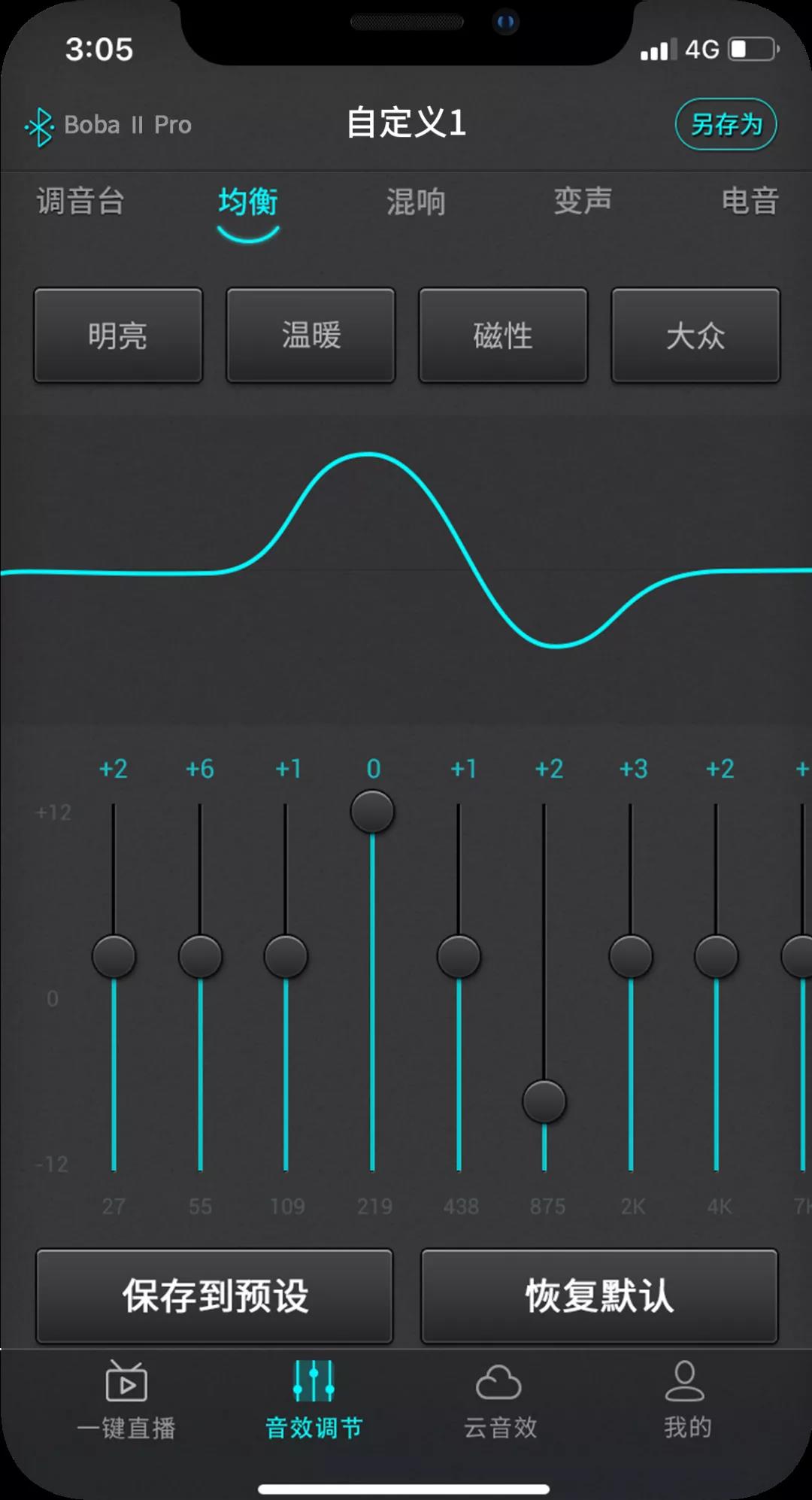Click 保存到预设 button
812x1500 pixels.
(x=215, y=1296)
